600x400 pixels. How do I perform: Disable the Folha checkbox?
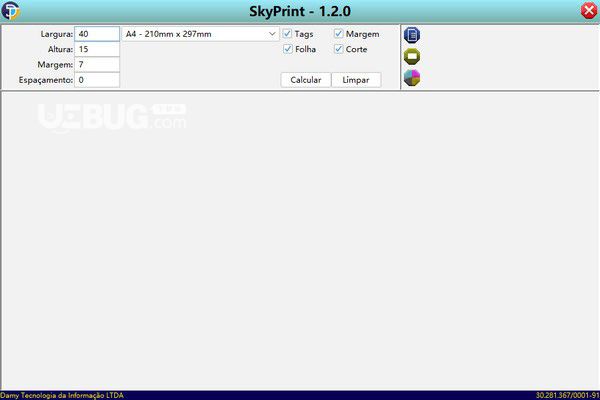pos(288,49)
